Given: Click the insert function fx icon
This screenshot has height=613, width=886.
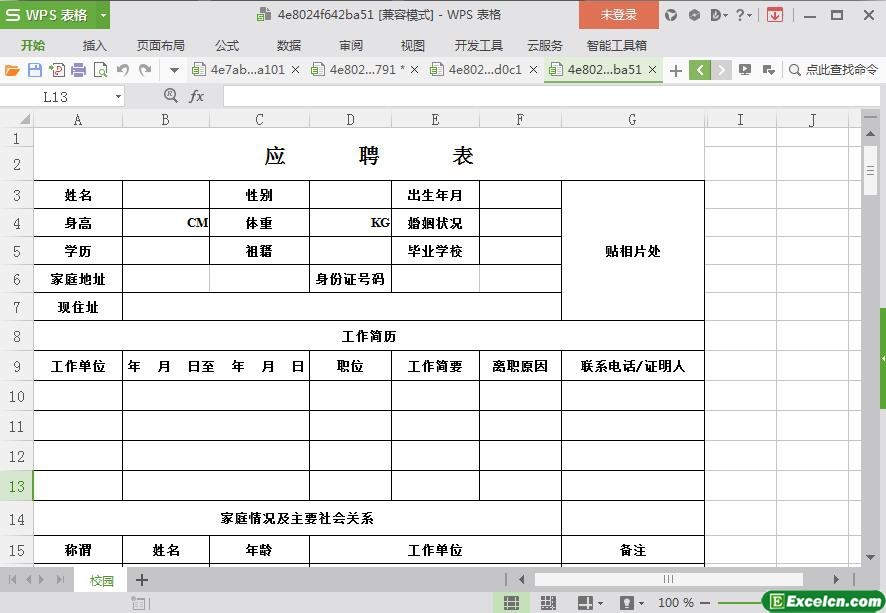Looking at the screenshot, I should [197, 96].
